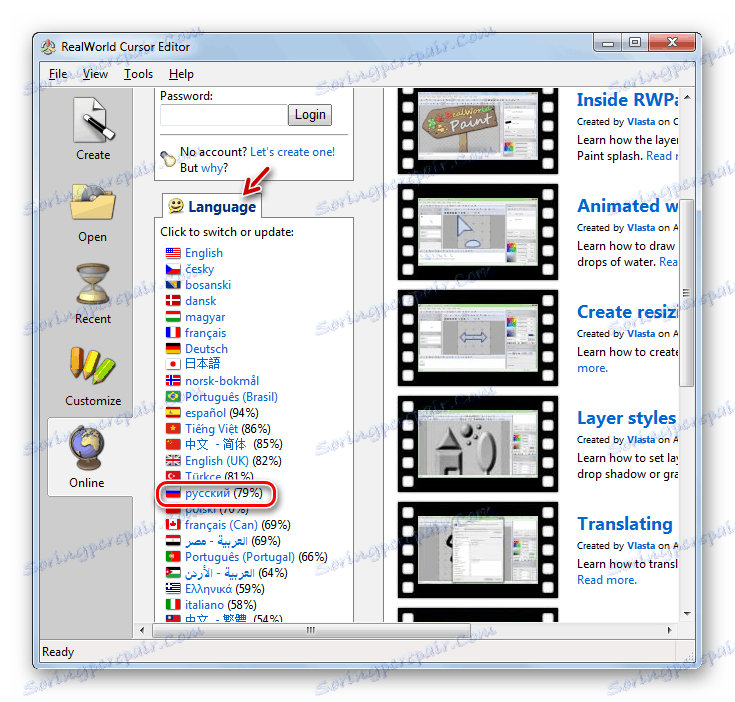The height and width of the screenshot is (702, 735).
Task: Click Read more under Translating
Action: pos(607,580)
